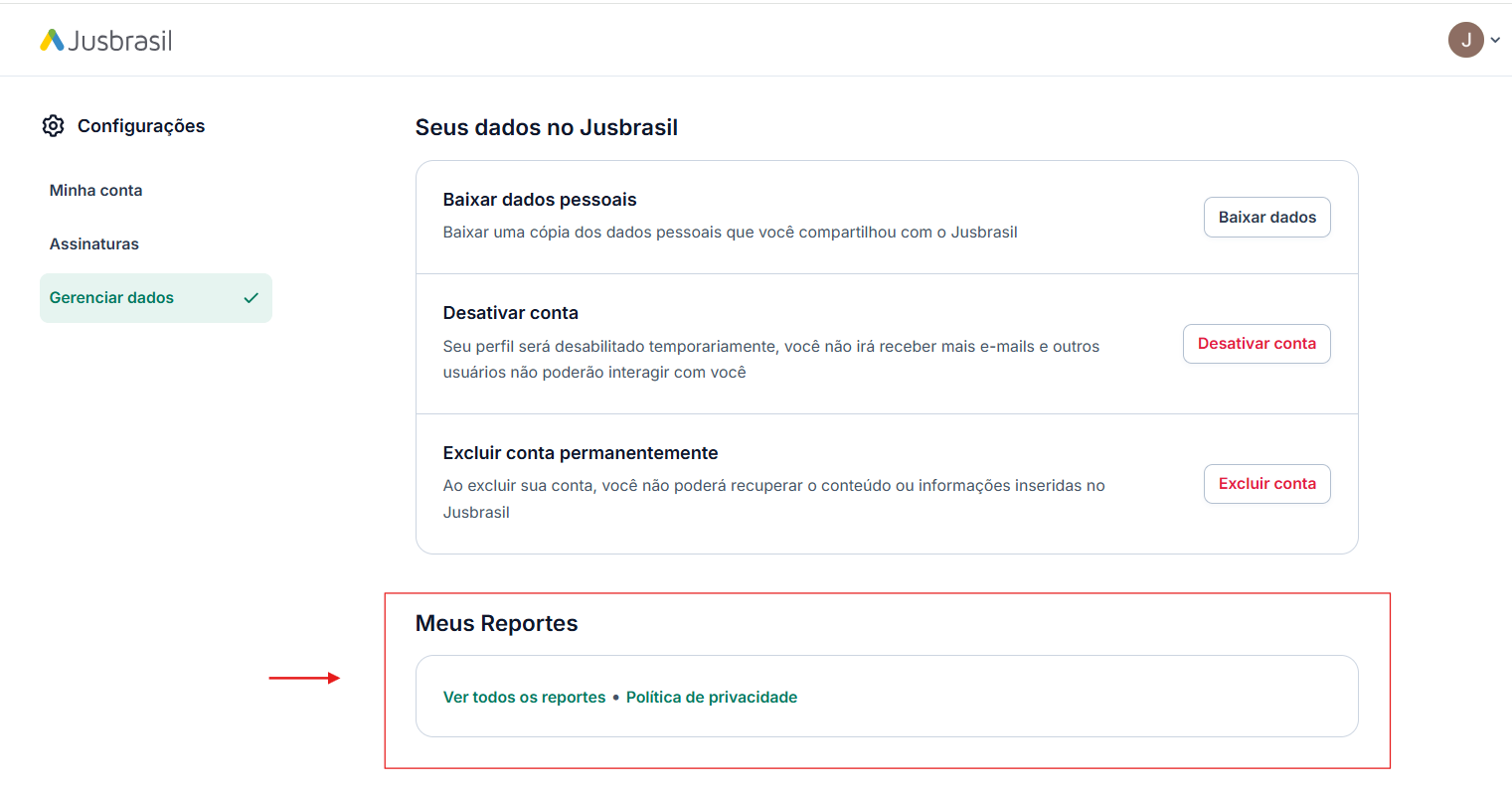Click the red arrow pointing at Meus Reportes
Image resolution: width=1512 pixels, height=792 pixels.
[x=305, y=679]
